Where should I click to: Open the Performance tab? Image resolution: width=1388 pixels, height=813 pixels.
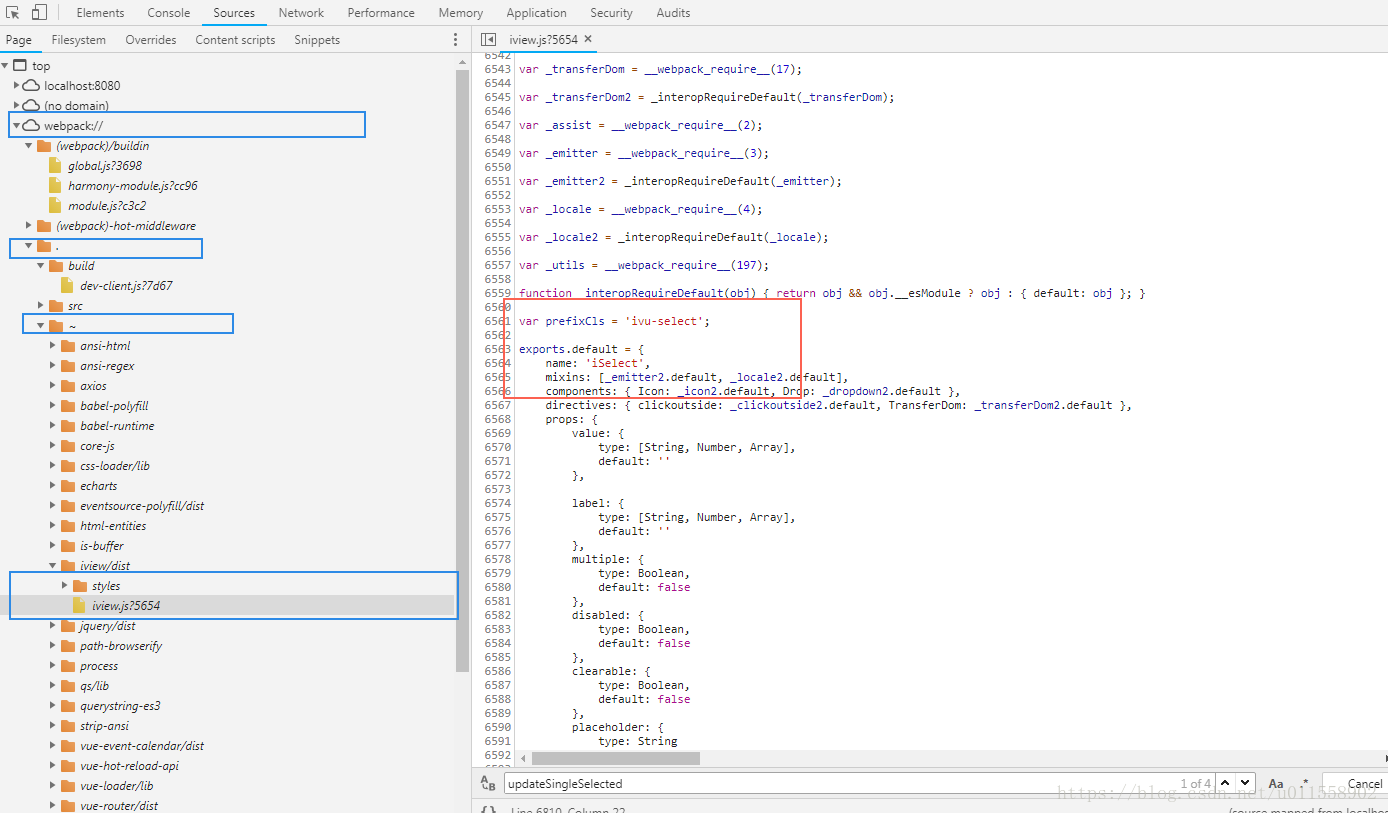[x=381, y=13]
